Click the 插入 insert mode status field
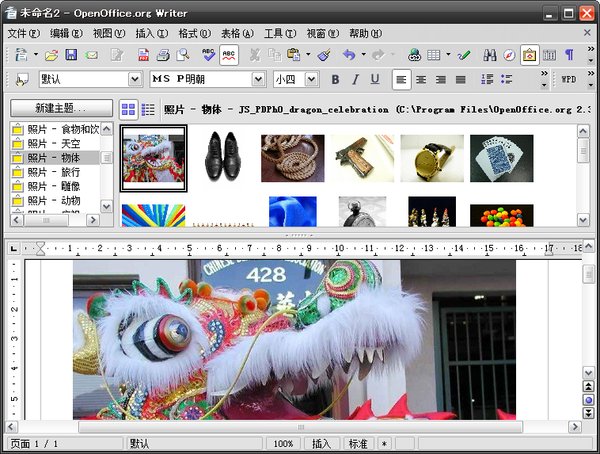Viewport: 600px width, 454px height. 320,443
